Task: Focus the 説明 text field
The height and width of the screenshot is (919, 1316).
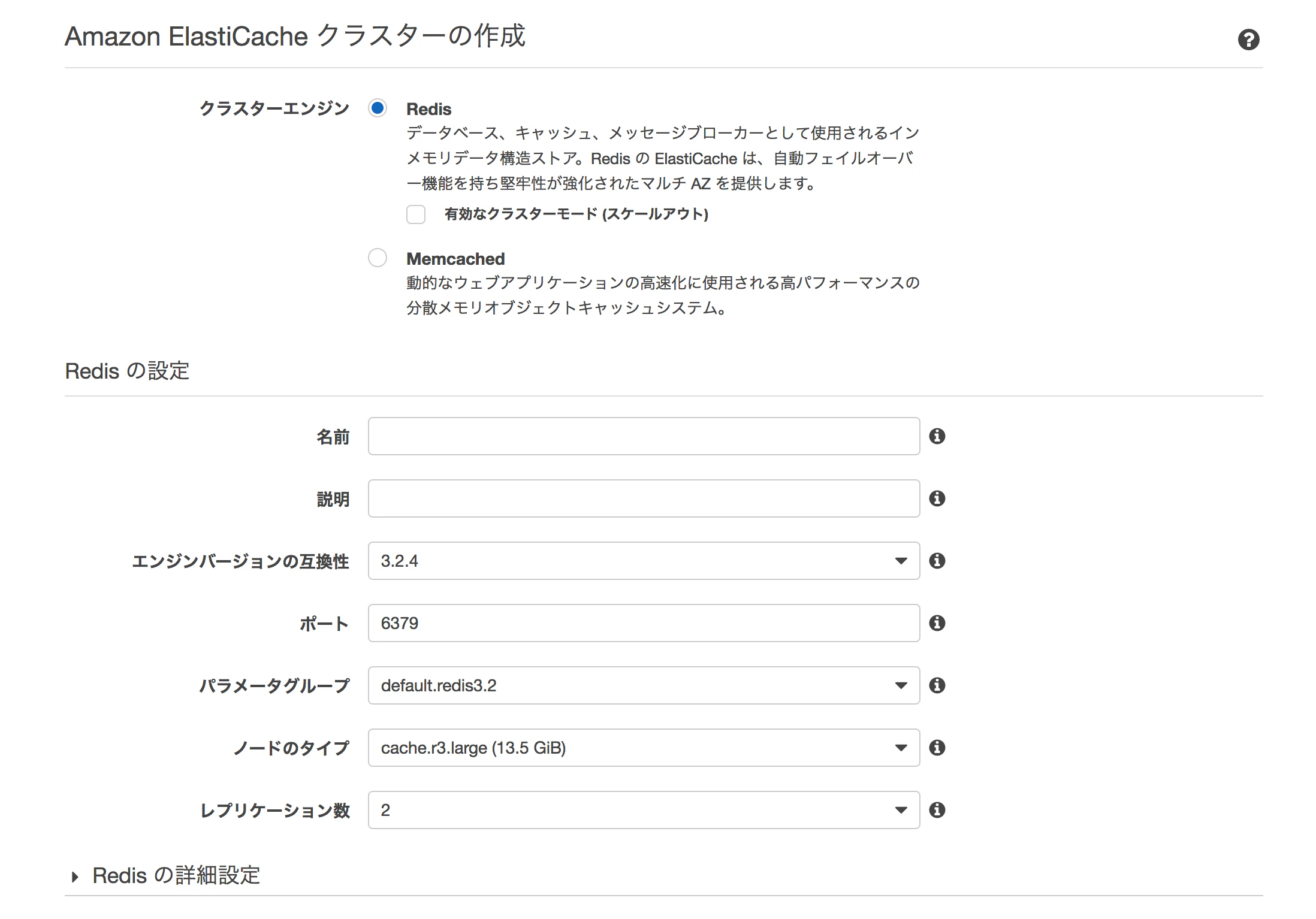Action: click(x=644, y=498)
